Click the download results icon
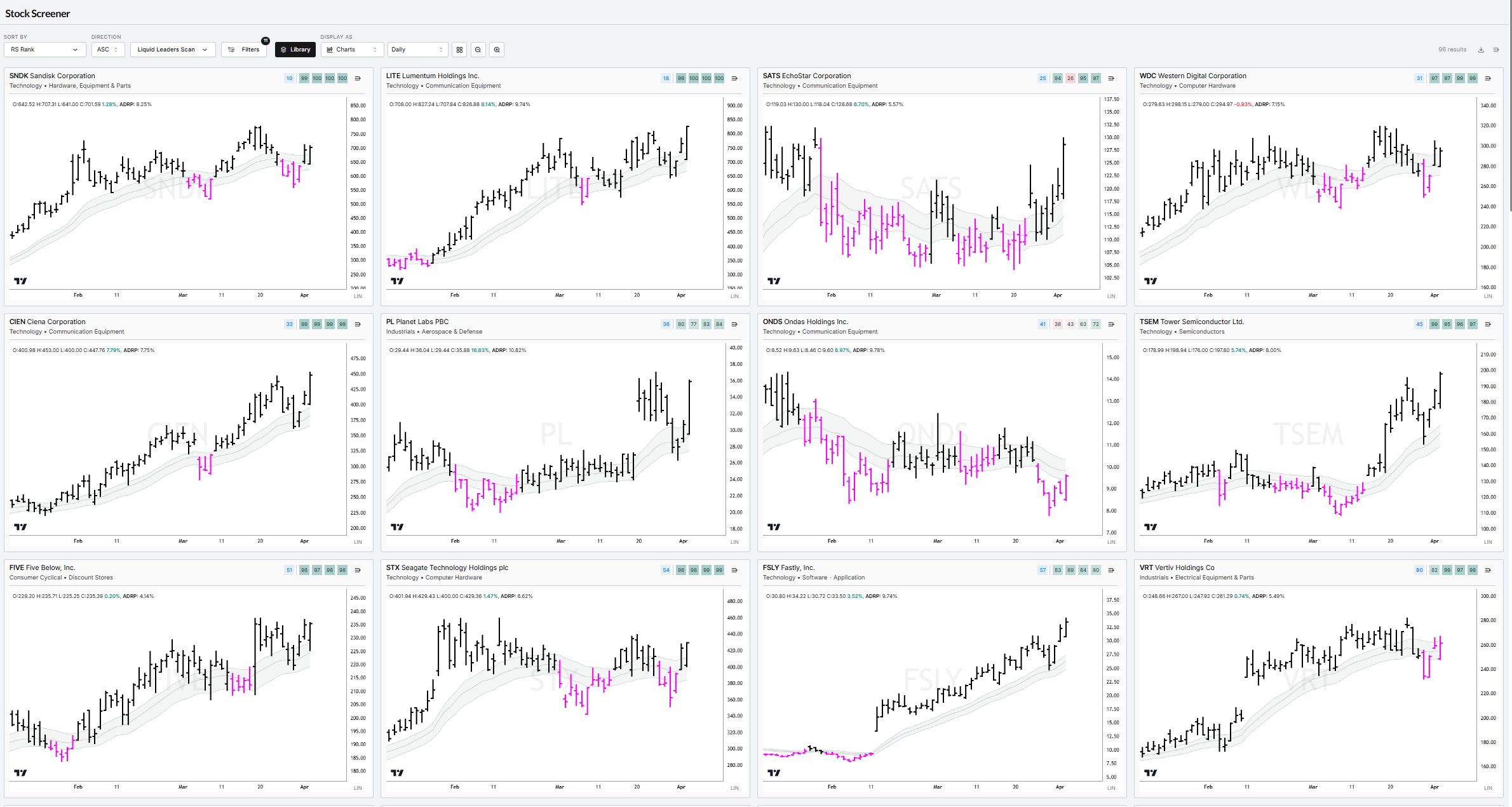This screenshot has width=1512, height=807. point(1481,50)
